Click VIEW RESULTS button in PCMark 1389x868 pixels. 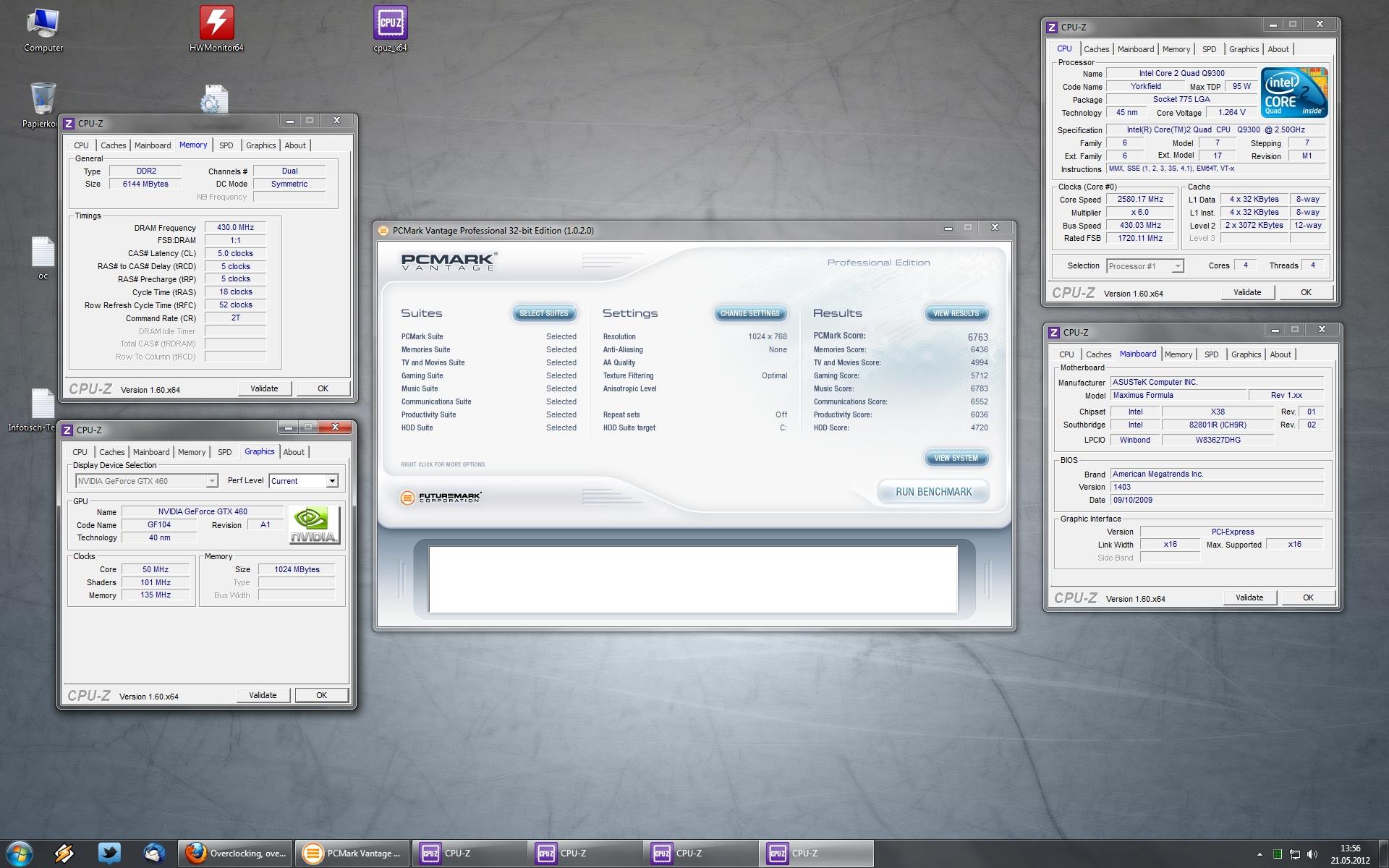(956, 313)
